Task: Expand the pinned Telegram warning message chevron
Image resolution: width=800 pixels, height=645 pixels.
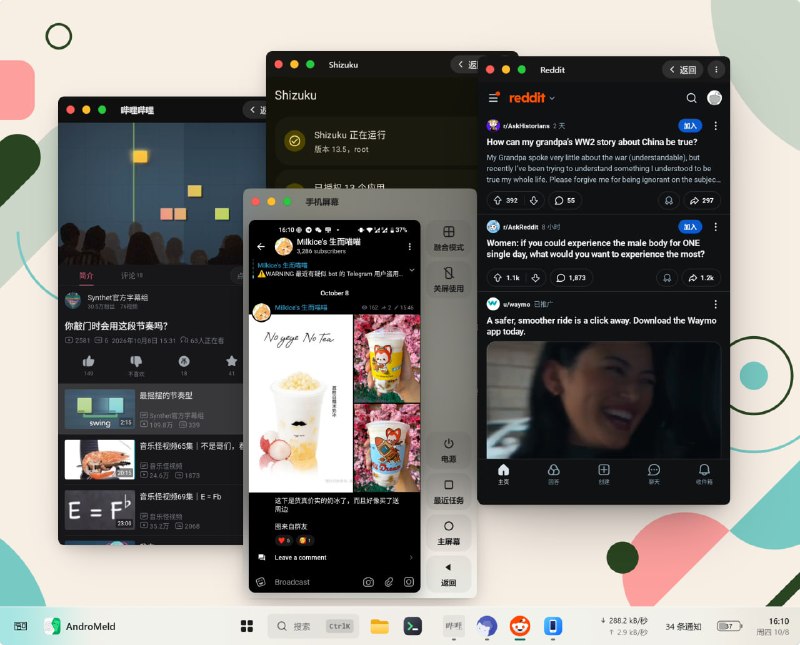Action: [x=412, y=270]
